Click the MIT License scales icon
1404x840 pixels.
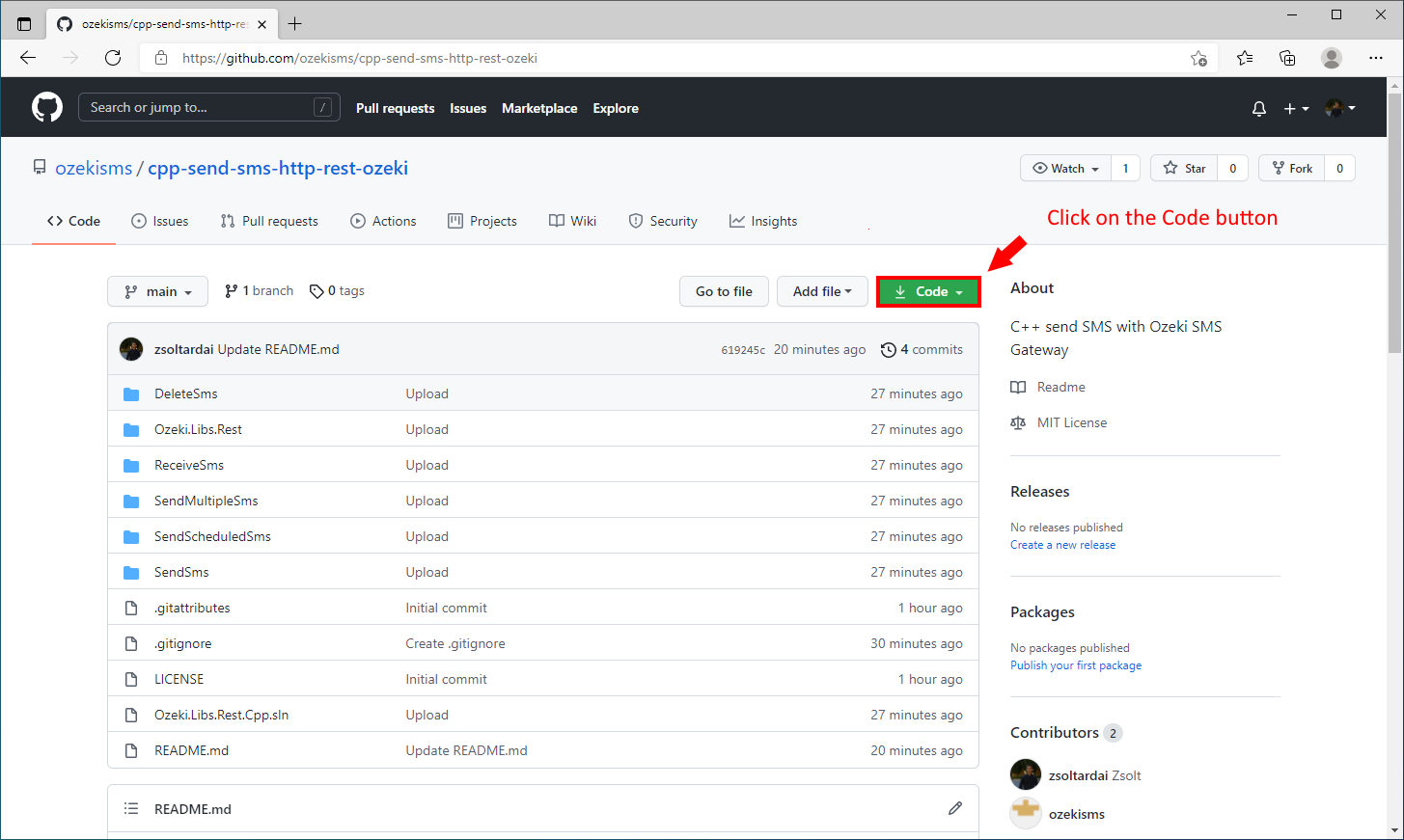[x=1017, y=422]
